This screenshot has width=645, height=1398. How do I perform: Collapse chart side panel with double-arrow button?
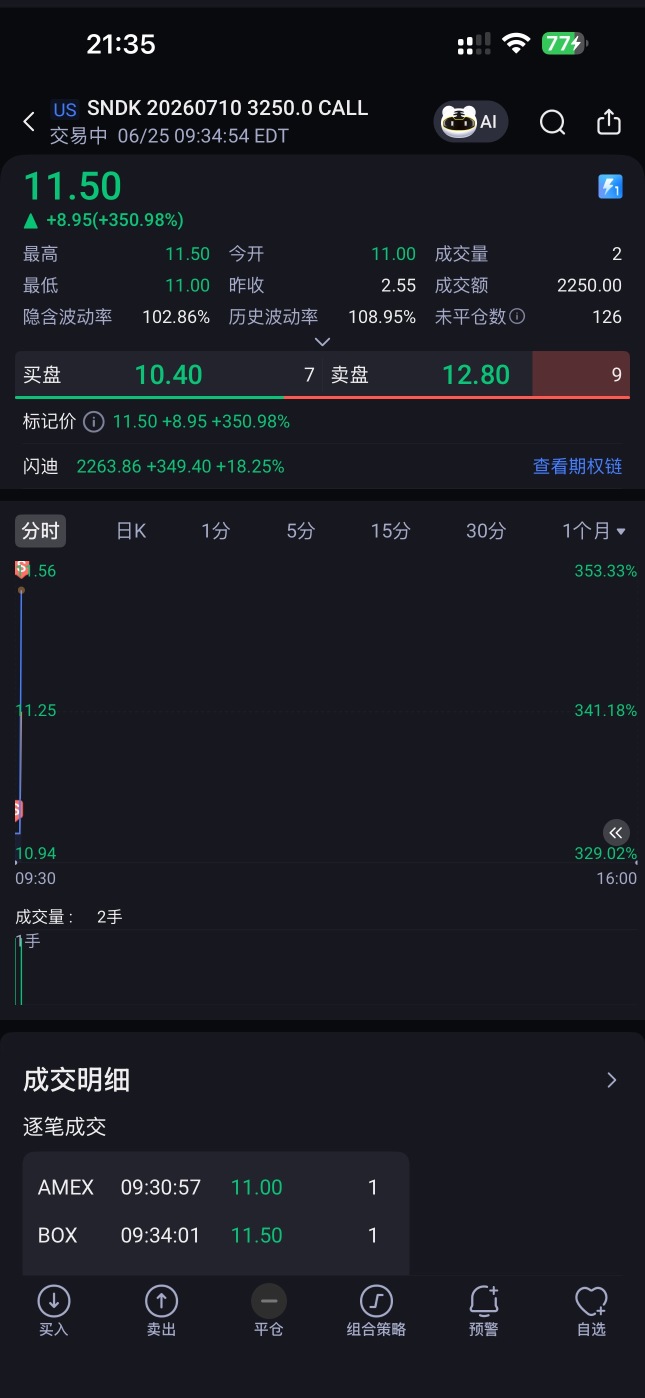coord(616,832)
